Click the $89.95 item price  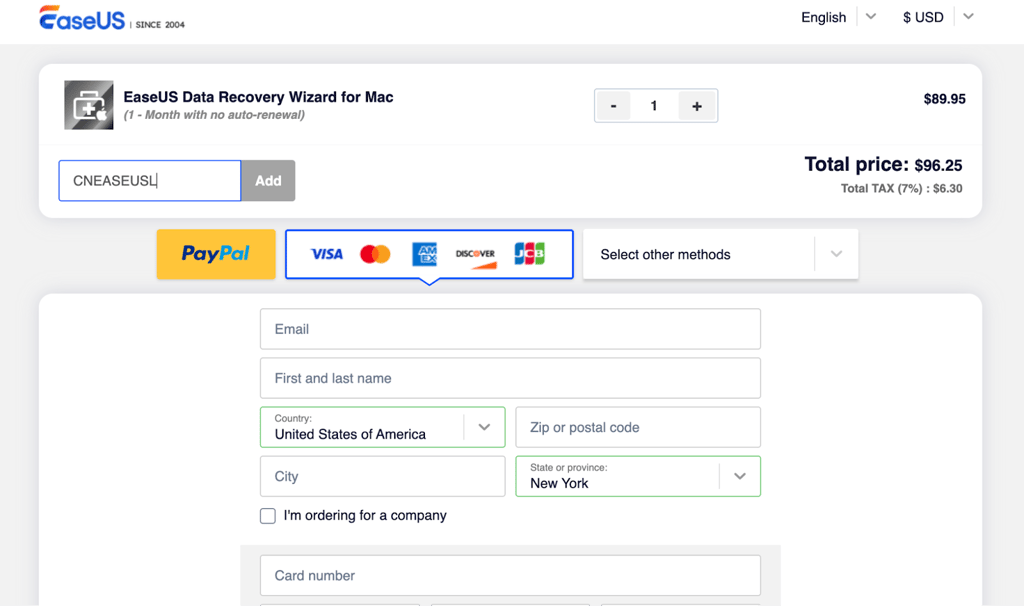944,99
